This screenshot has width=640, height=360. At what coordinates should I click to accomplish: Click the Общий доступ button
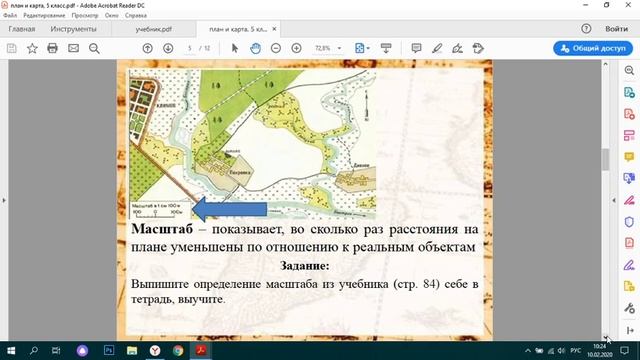(x=593, y=48)
